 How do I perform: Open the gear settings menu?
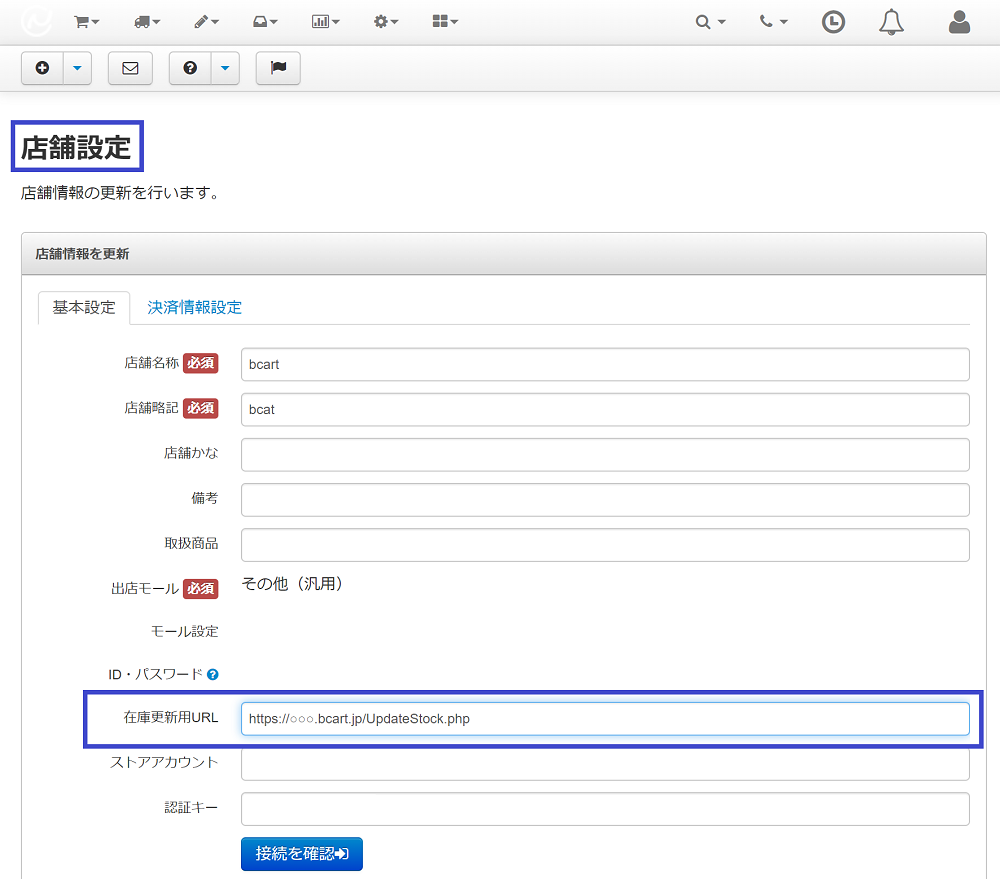pyautogui.click(x=385, y=22)
